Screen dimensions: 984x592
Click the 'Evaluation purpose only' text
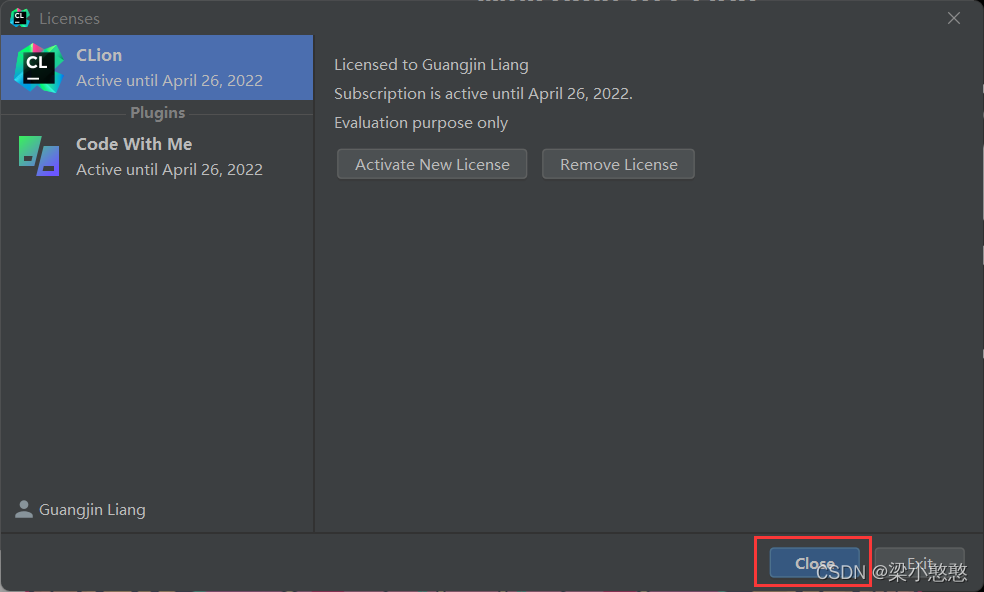(x=421, y=123)
